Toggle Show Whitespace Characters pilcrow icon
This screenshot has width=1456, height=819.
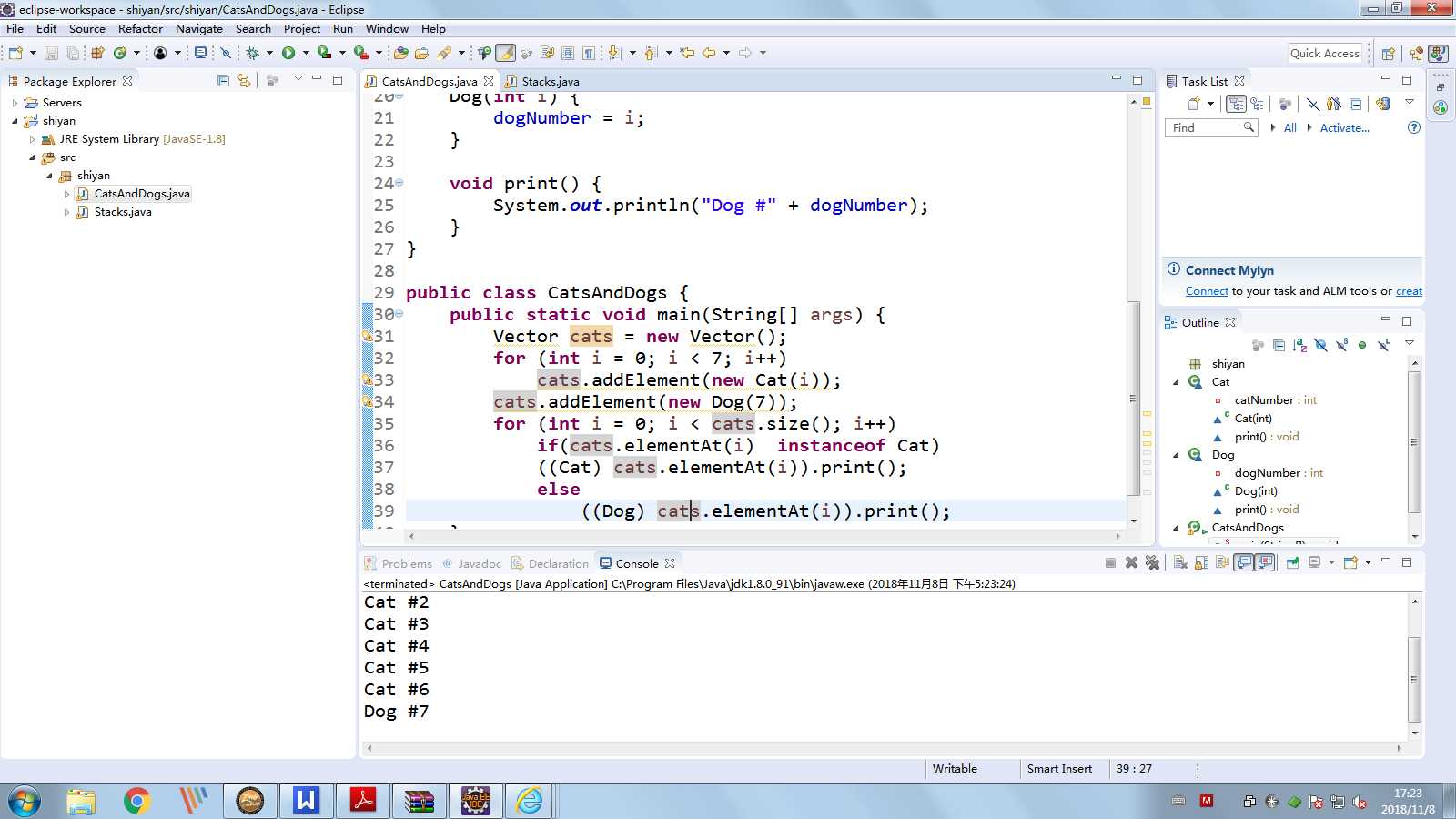pyautogui.click(x=589, y=53)
